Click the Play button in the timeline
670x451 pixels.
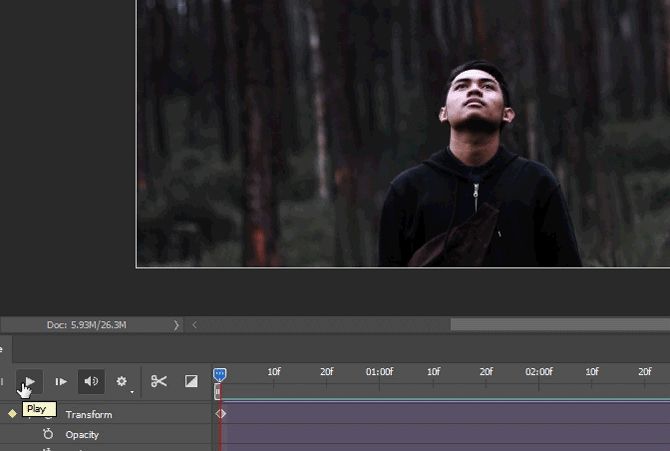(29, 381)
